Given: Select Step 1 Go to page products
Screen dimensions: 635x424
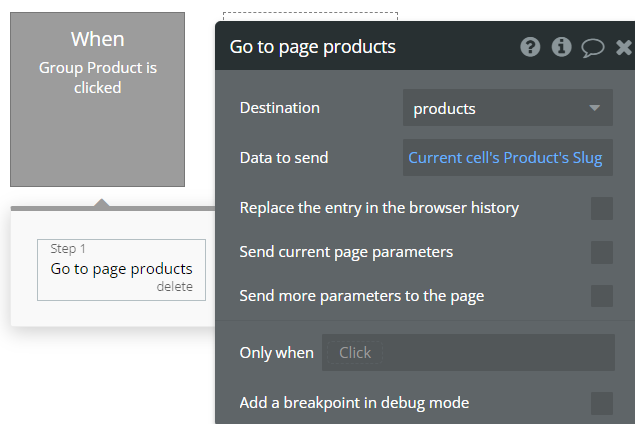Looking at the screenshot, I should coord(121,270).
